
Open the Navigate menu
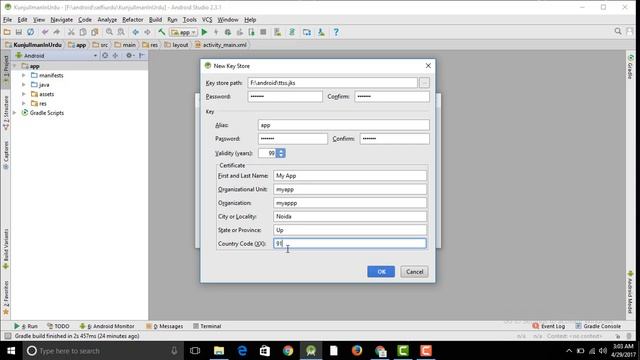coord(62,20)
